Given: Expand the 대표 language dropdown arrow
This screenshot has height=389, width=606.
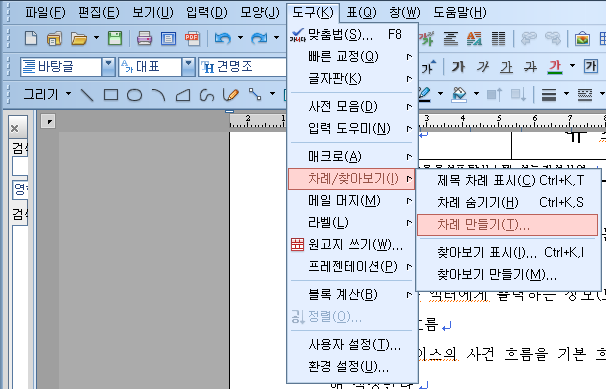Looking at the screenshot, I should click(x=188, y=67).
